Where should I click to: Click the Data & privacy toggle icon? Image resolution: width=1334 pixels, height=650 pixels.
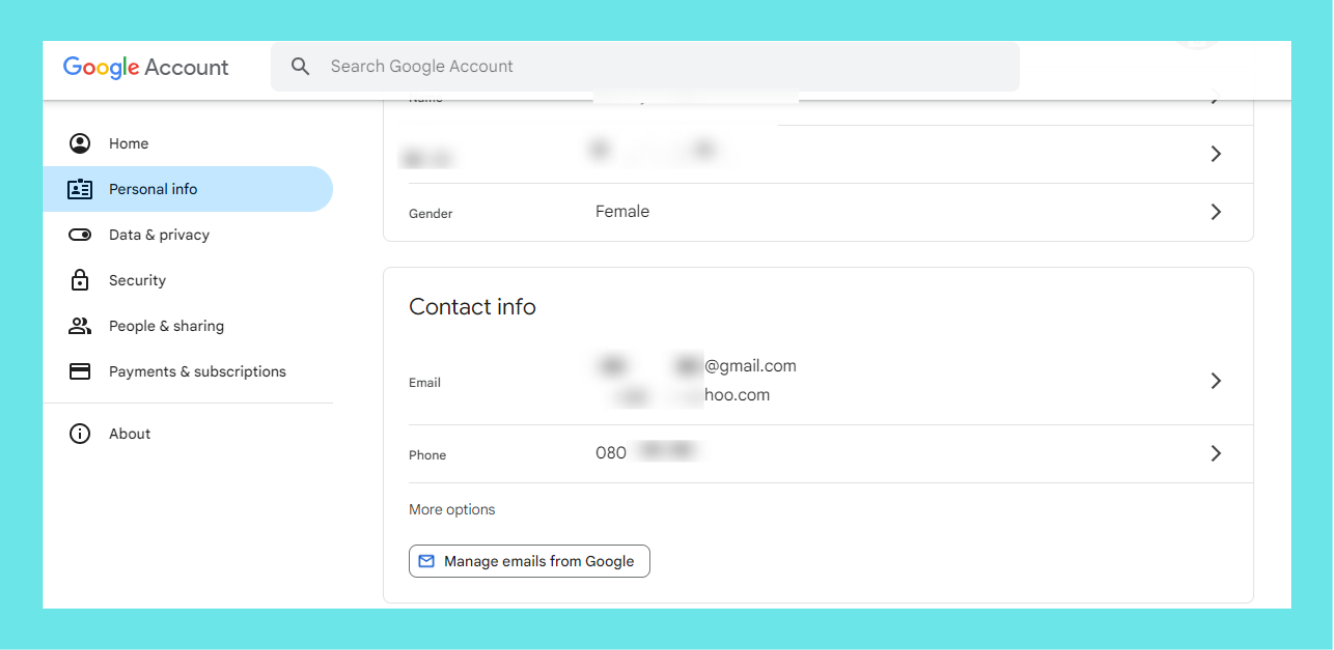(x=80, y=235)
